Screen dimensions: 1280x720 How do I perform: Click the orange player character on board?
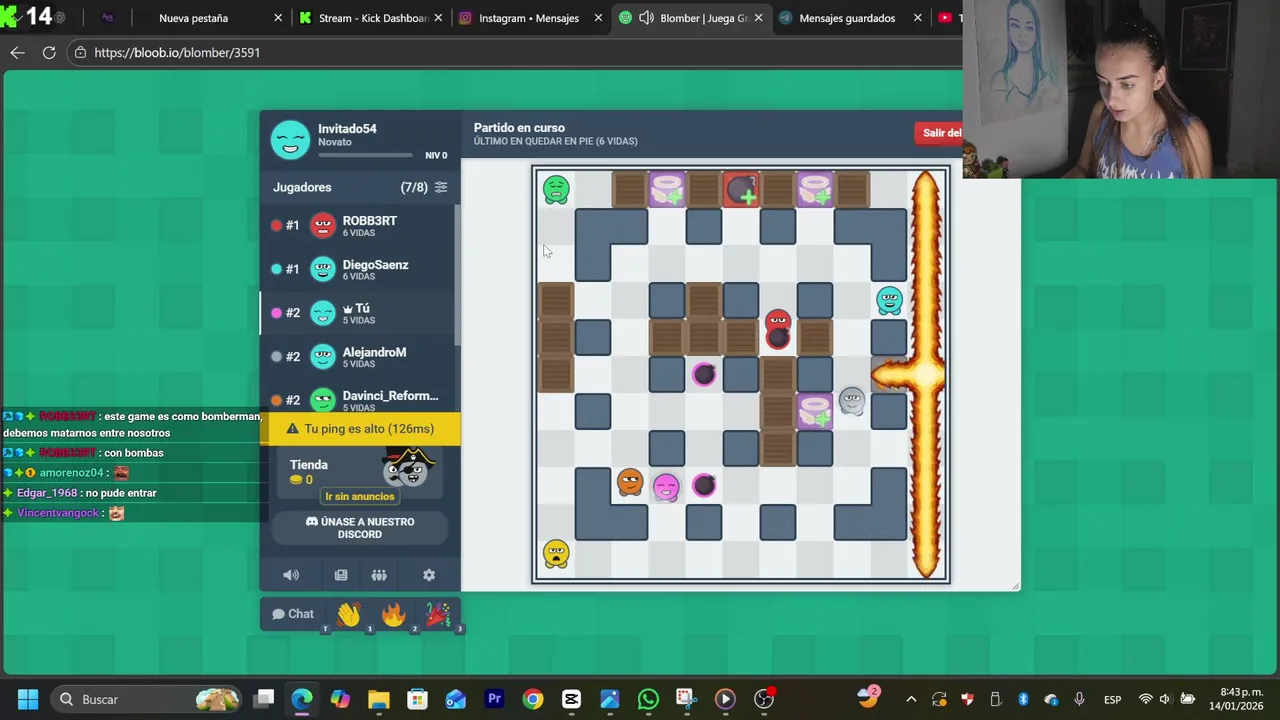click(x=630, y=482)
